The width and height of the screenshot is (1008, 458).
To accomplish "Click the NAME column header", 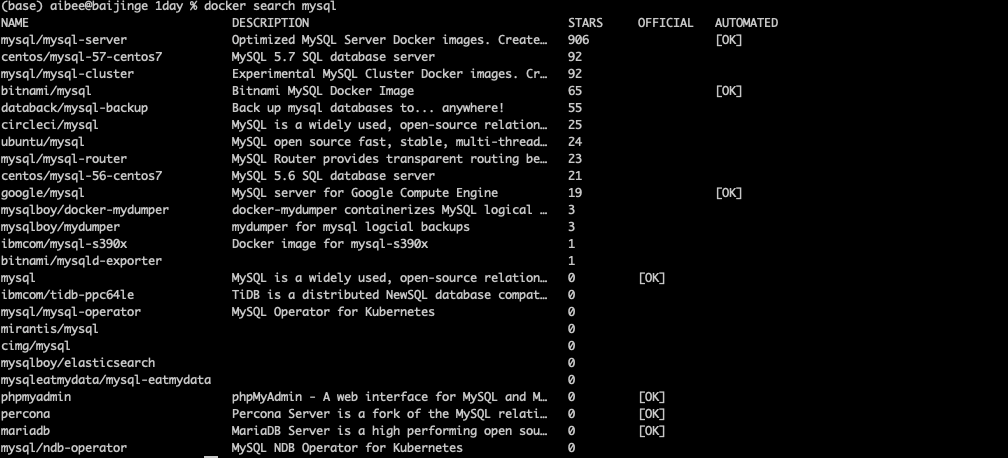I will pyautogui.click(x=15, y=23).
